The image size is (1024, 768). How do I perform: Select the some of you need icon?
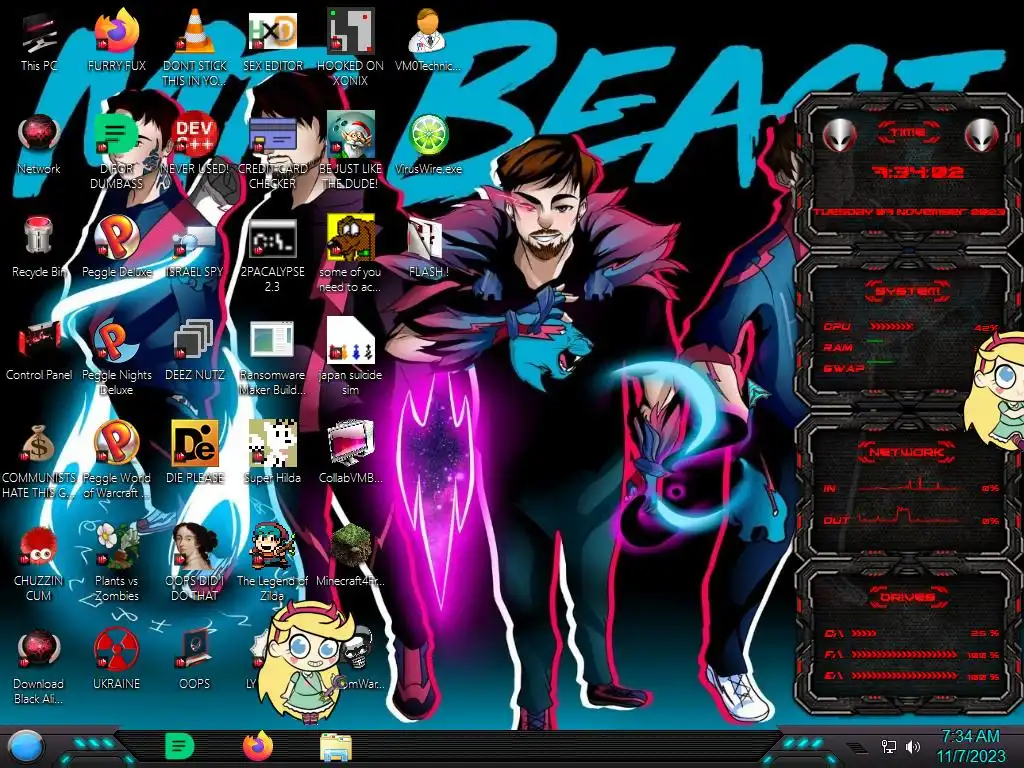351,253
